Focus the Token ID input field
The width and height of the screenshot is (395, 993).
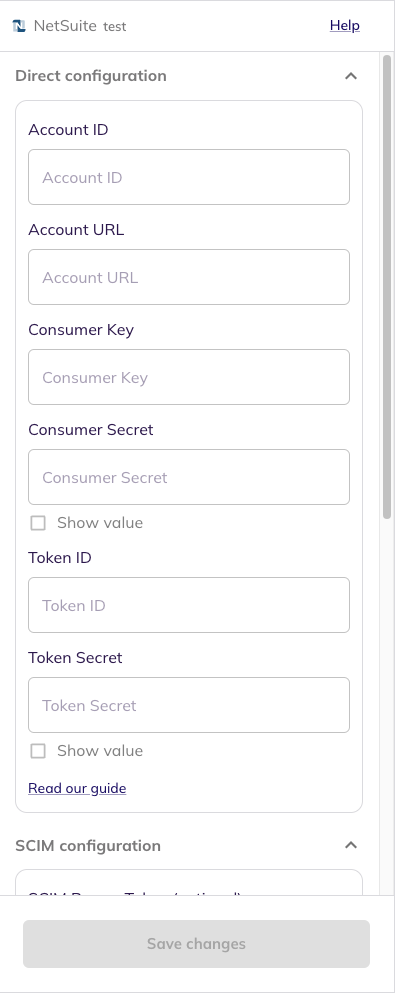point(189,605)
